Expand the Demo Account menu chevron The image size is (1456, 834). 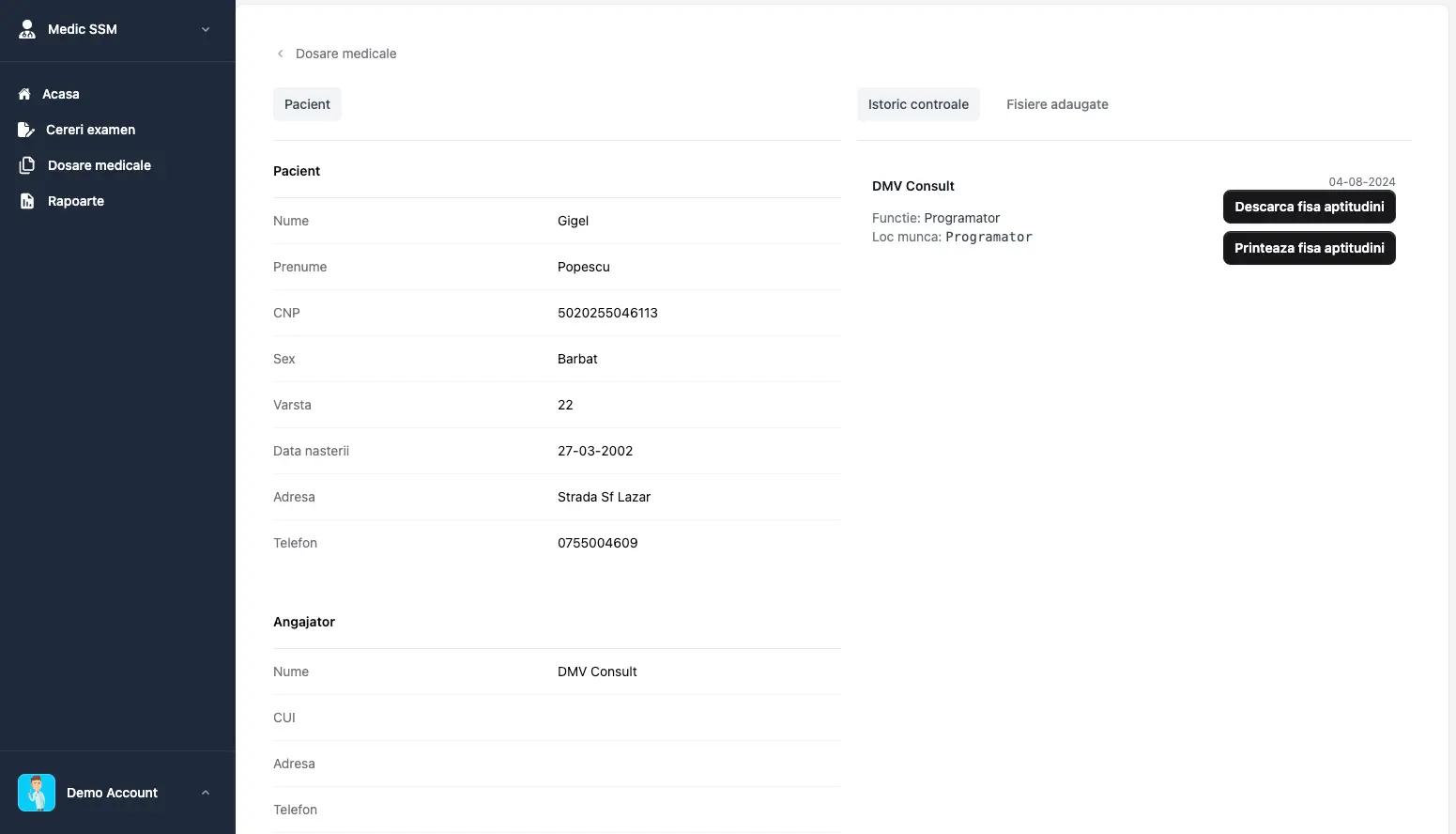click(x=206, y=793)
